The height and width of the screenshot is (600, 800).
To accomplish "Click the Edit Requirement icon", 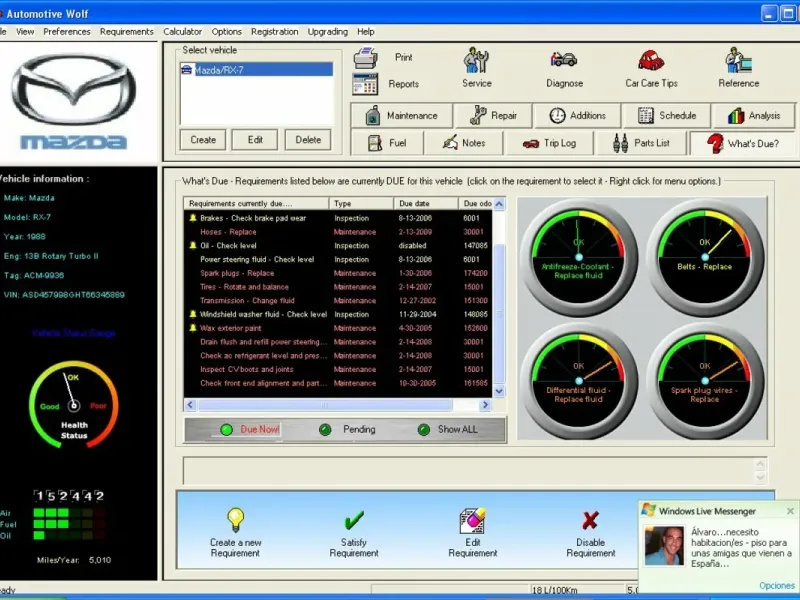I will tap(472, 519).
